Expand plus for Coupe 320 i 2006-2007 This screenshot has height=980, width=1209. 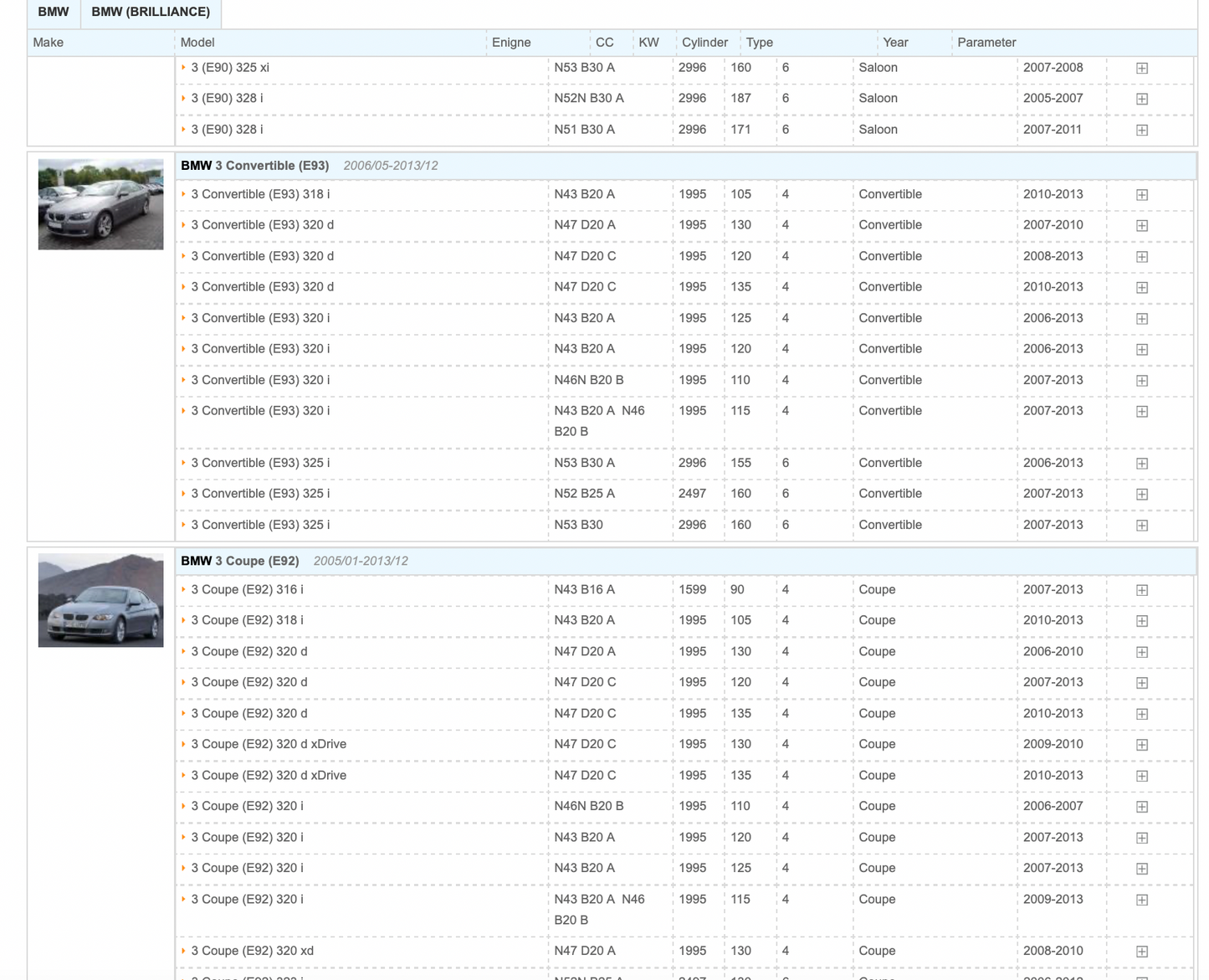(x=1141, y=806)
